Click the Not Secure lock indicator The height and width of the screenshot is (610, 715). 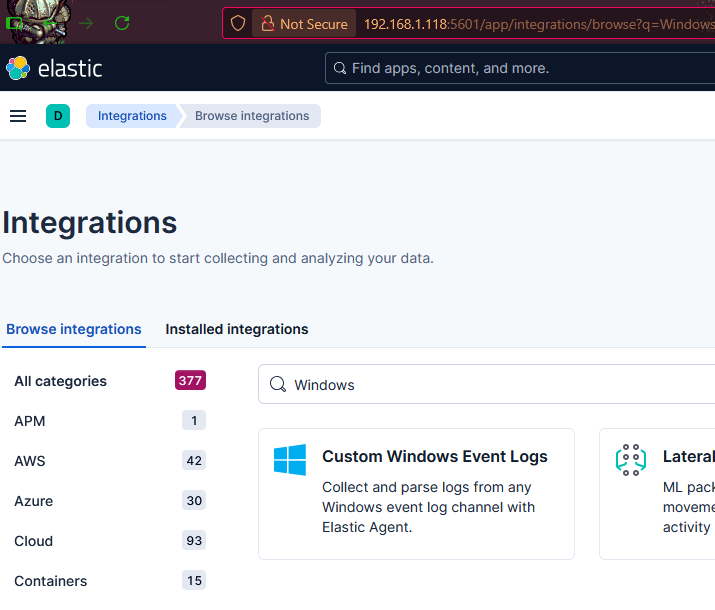pyautogui.click(x=304, y=24)
